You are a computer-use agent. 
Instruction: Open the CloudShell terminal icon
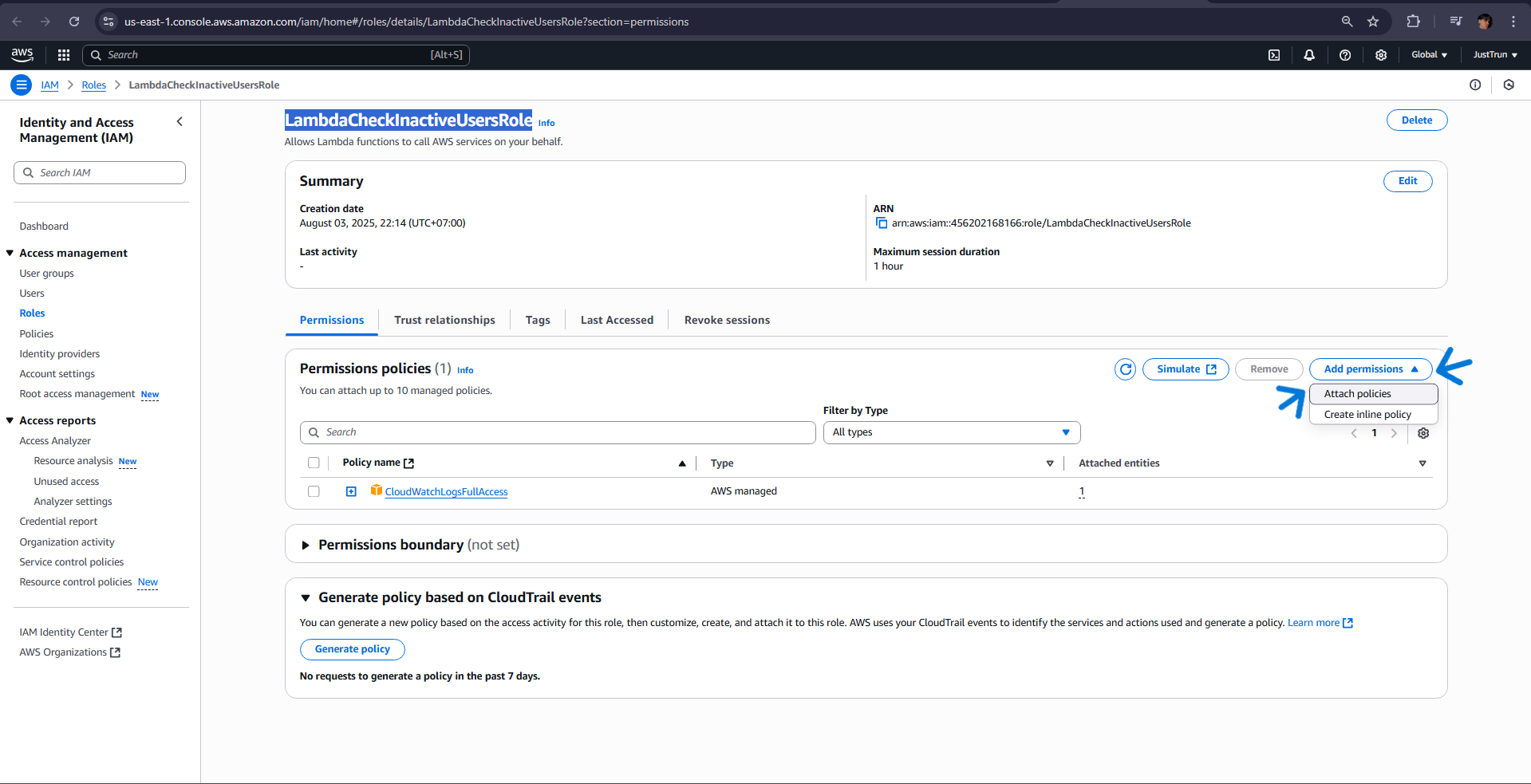click(x=1274, y=55)
